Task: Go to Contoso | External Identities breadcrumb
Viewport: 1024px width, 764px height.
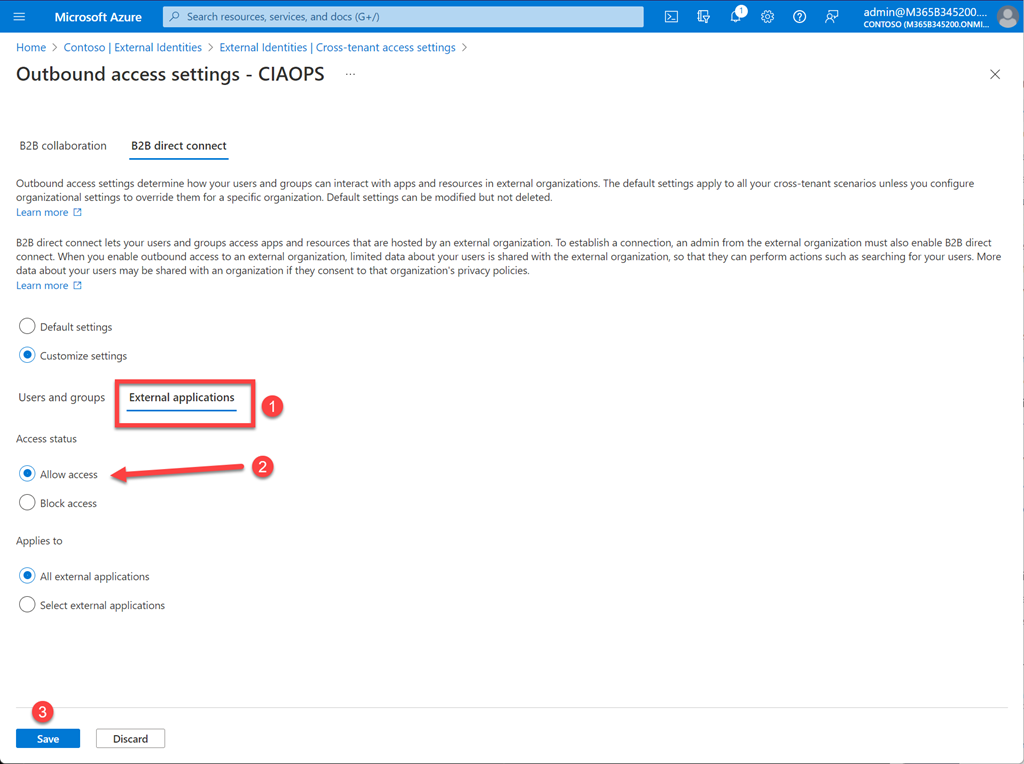Action: (132, 47)
